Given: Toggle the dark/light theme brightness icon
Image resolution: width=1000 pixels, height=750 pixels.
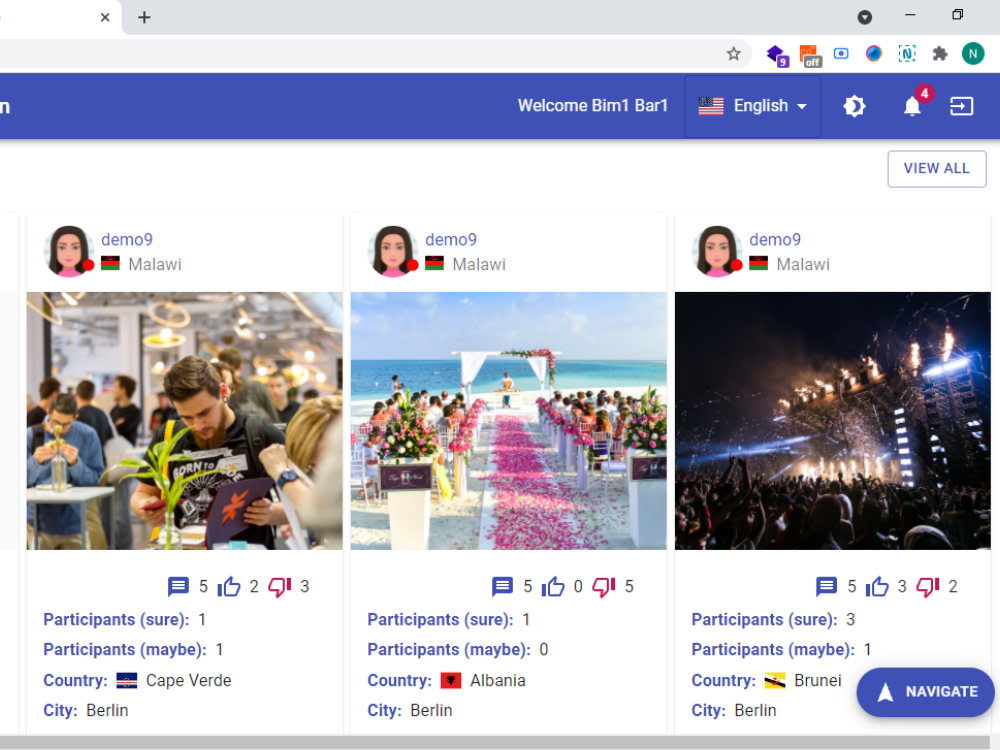Looking at the screenshot, I should click(854, 106).
